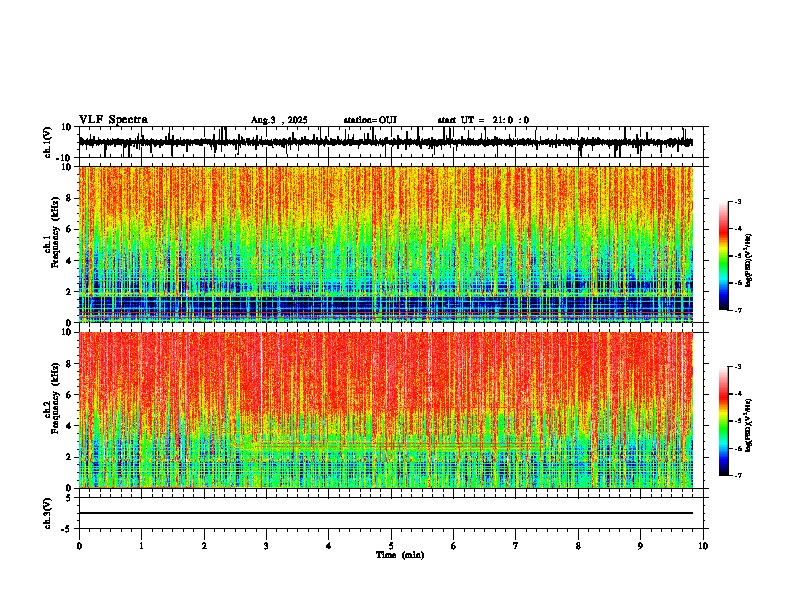
Task: Click the ch.2 spectrogram color scale bar
Action: (x=723, y=421)
